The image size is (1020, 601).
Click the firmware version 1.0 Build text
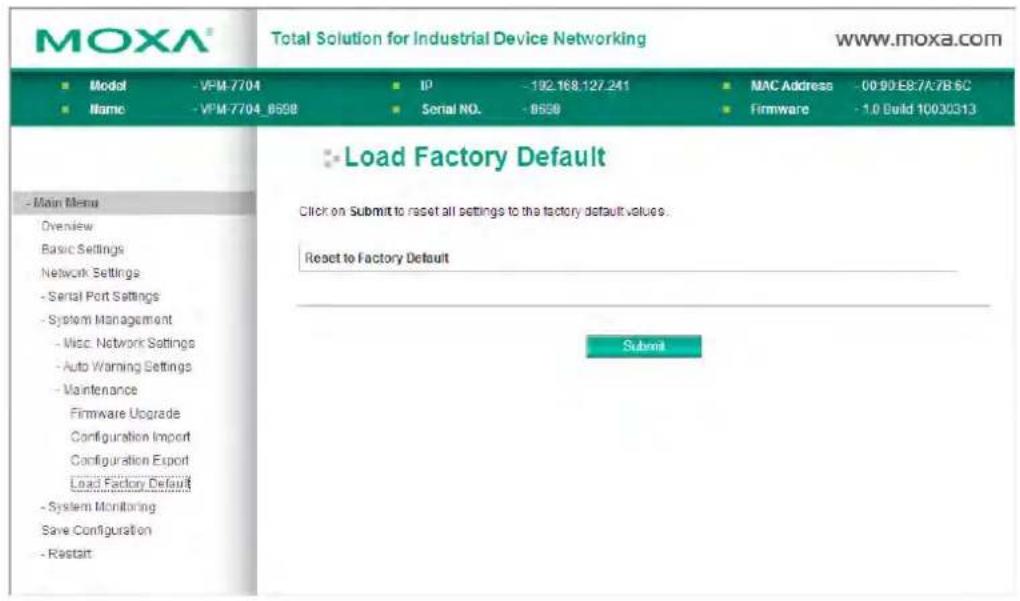point(917,109)
